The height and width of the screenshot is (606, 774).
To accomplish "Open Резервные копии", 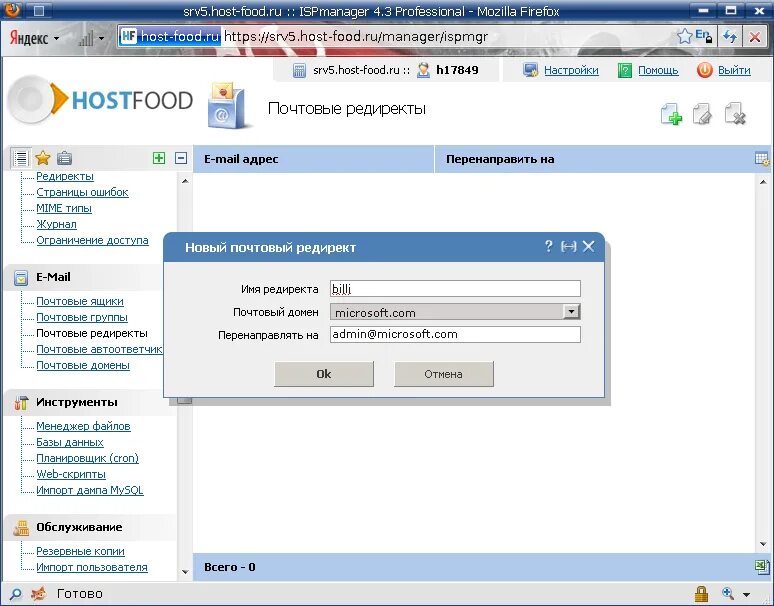I will [80, 551].
